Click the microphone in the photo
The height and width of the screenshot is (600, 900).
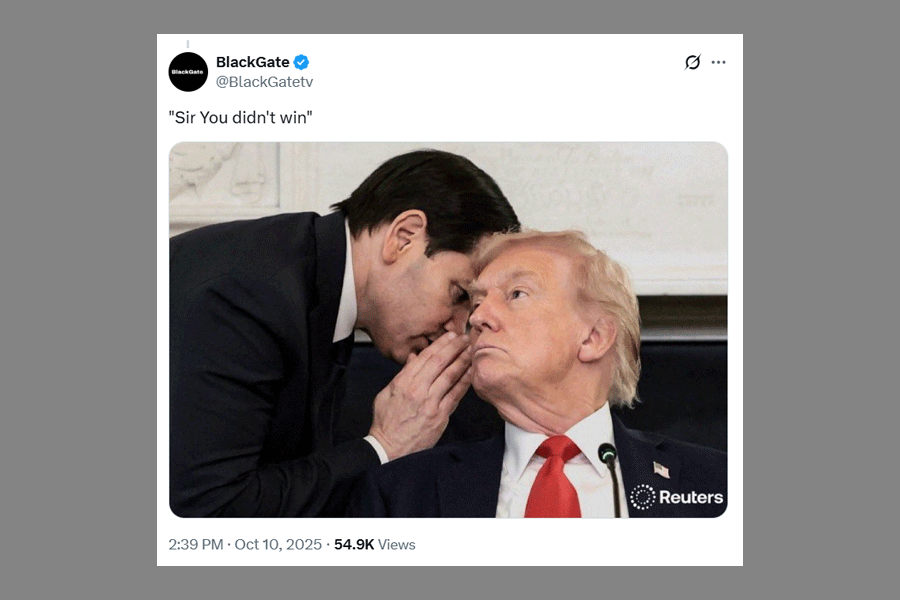610,478
